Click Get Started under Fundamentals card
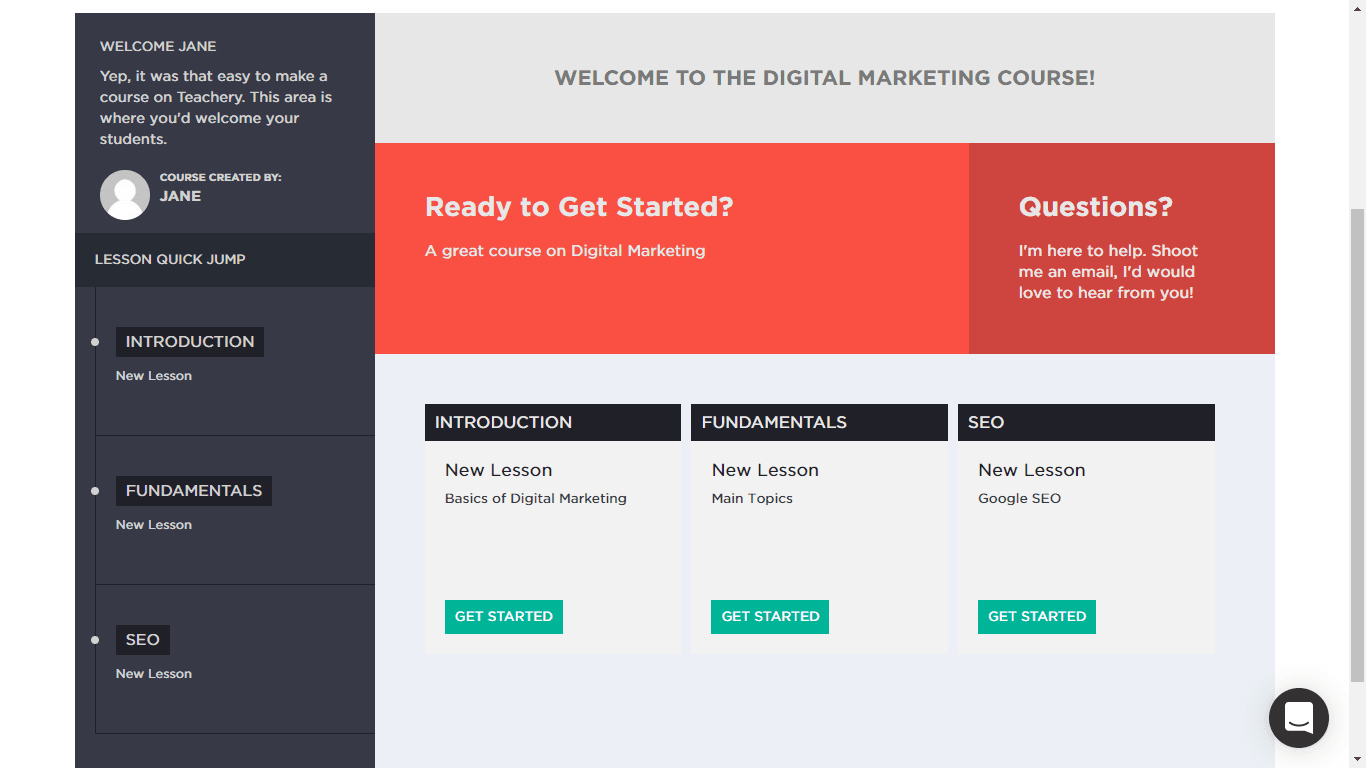Viewport: 1366px width, 776px height. (770, 617)
